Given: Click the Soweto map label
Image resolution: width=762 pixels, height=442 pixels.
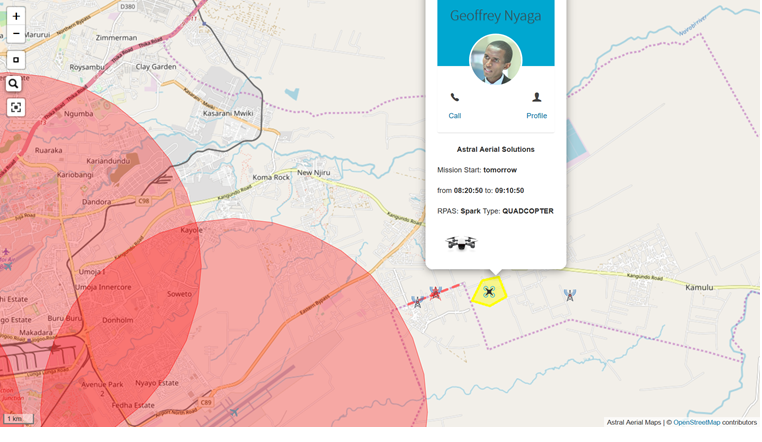Looking at the screenshot, I should tap(179, 294).
